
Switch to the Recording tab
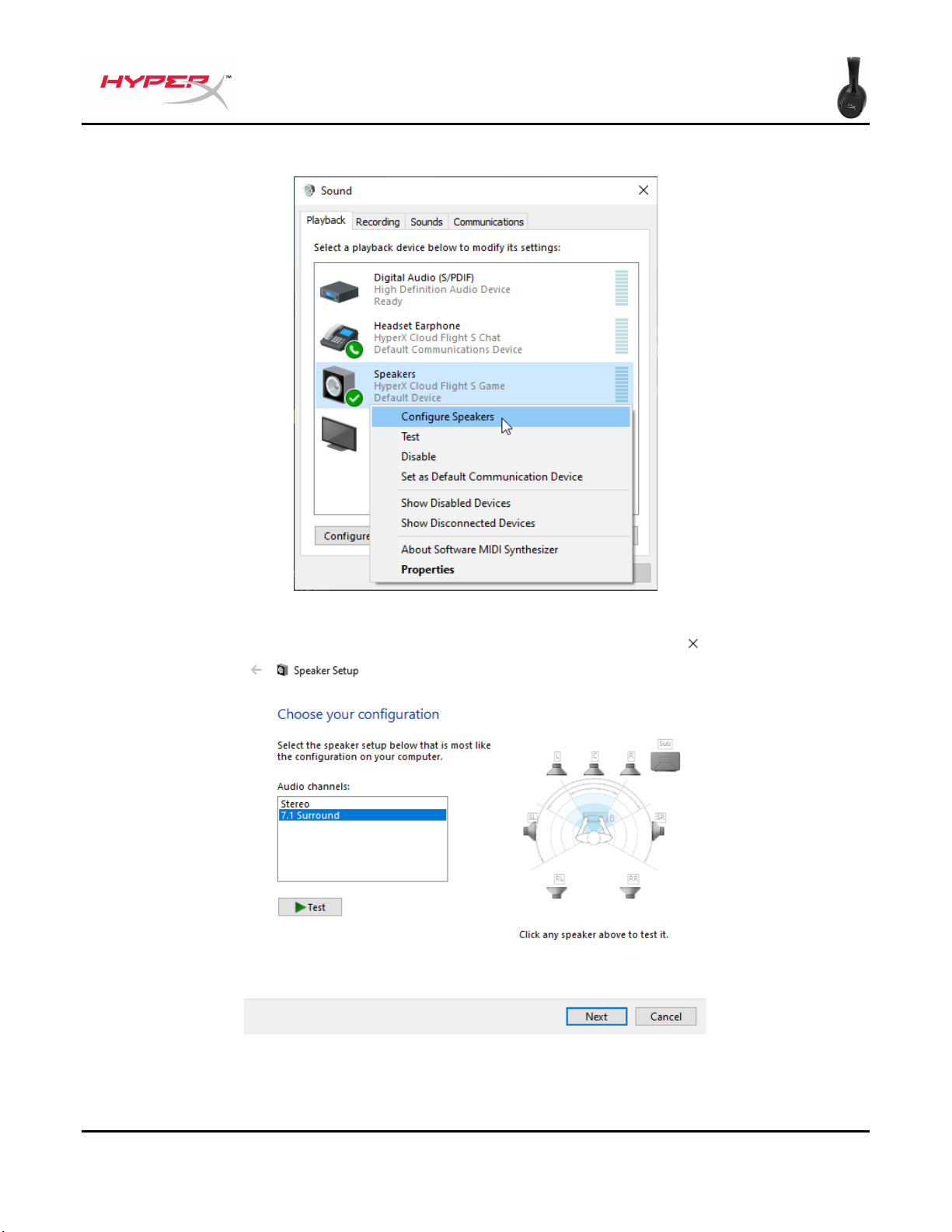click(x=378, y=222)
